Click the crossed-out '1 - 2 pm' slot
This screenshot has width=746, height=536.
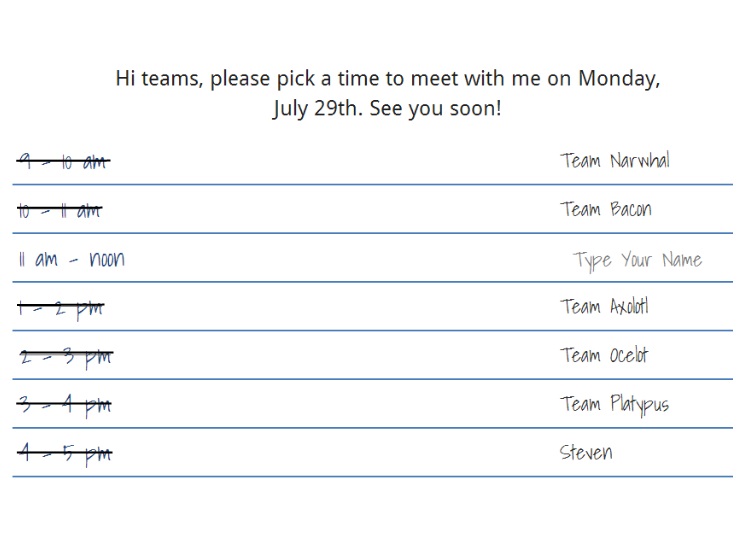coord(60,308)
